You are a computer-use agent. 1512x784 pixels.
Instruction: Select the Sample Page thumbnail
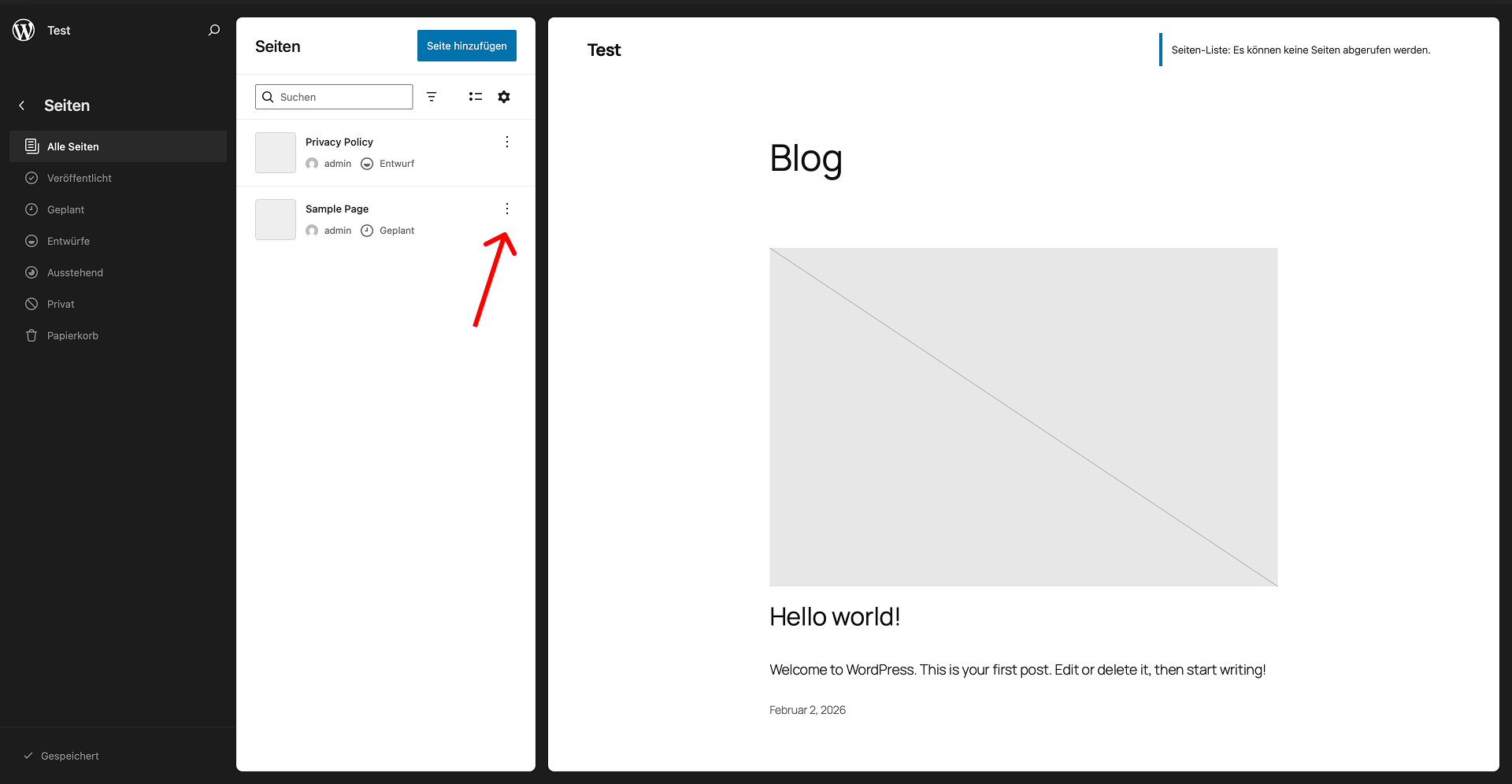pyautogui.click(x=276, y=220)
